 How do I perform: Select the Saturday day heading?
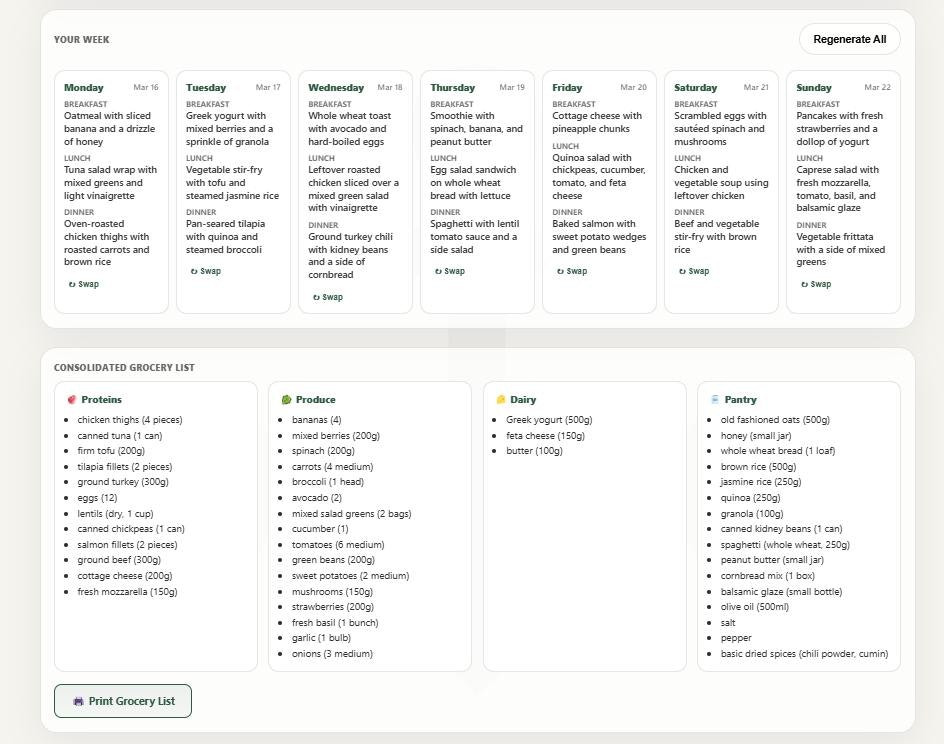(695, 88)
